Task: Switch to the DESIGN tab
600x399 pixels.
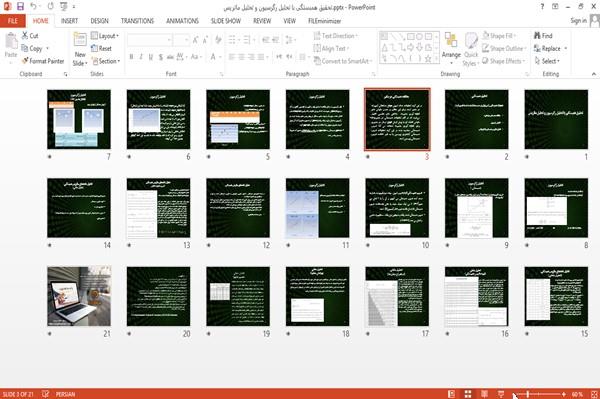Action: (99, 21)
